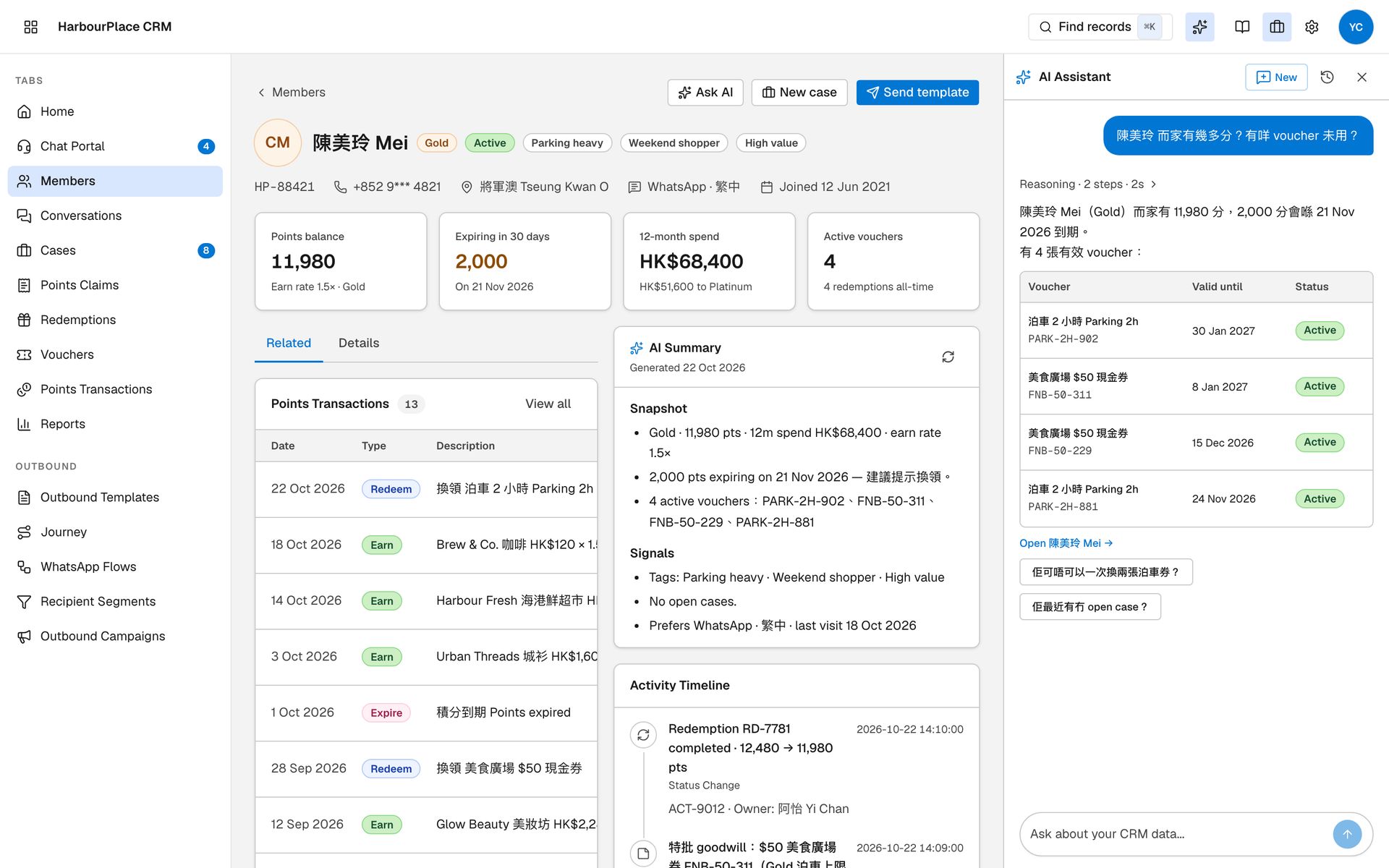The height and width of the screenshot is (868, 1389).
Task: View all Points Transactions
Action: click(548, 404)
